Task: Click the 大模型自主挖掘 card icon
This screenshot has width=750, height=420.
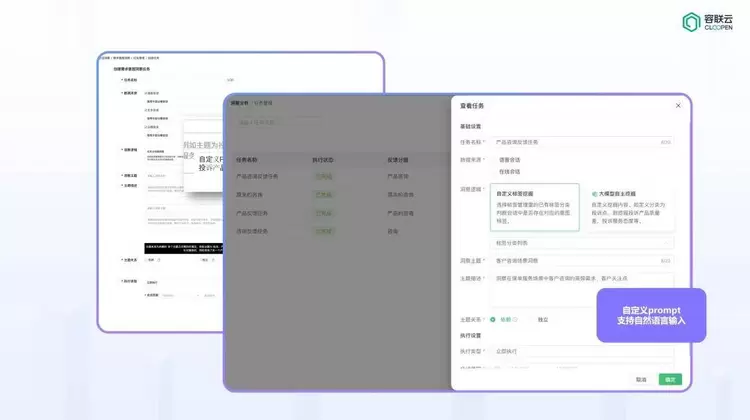Action: (596, 193)
